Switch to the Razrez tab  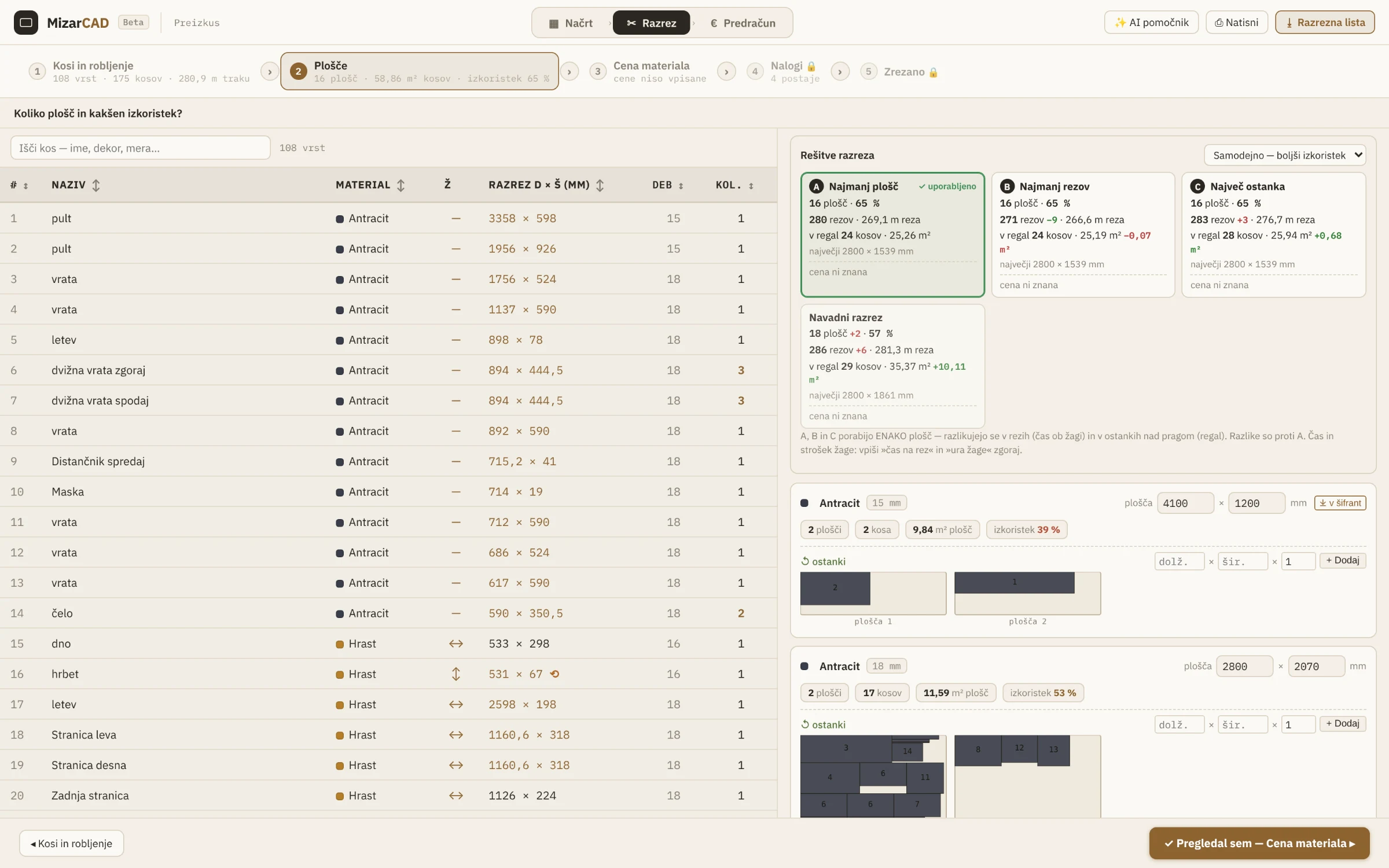click(651, 23)
